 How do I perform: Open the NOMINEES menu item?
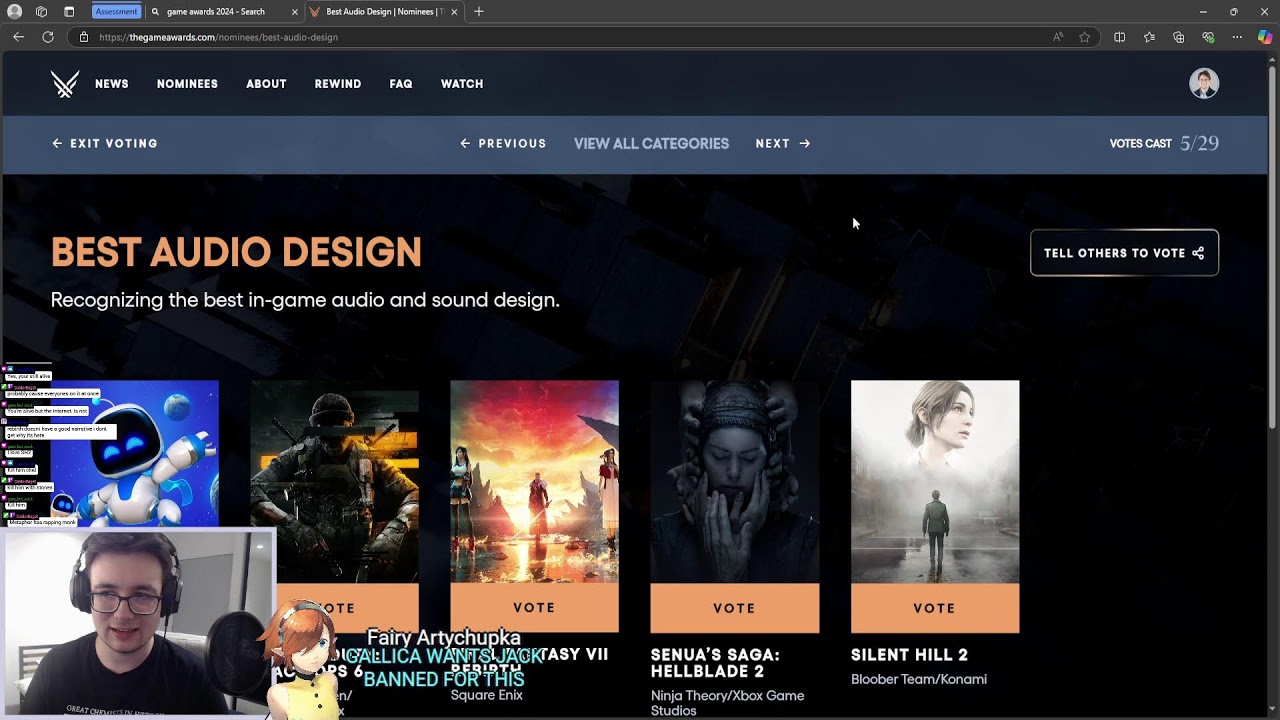(x=187, y=84)
